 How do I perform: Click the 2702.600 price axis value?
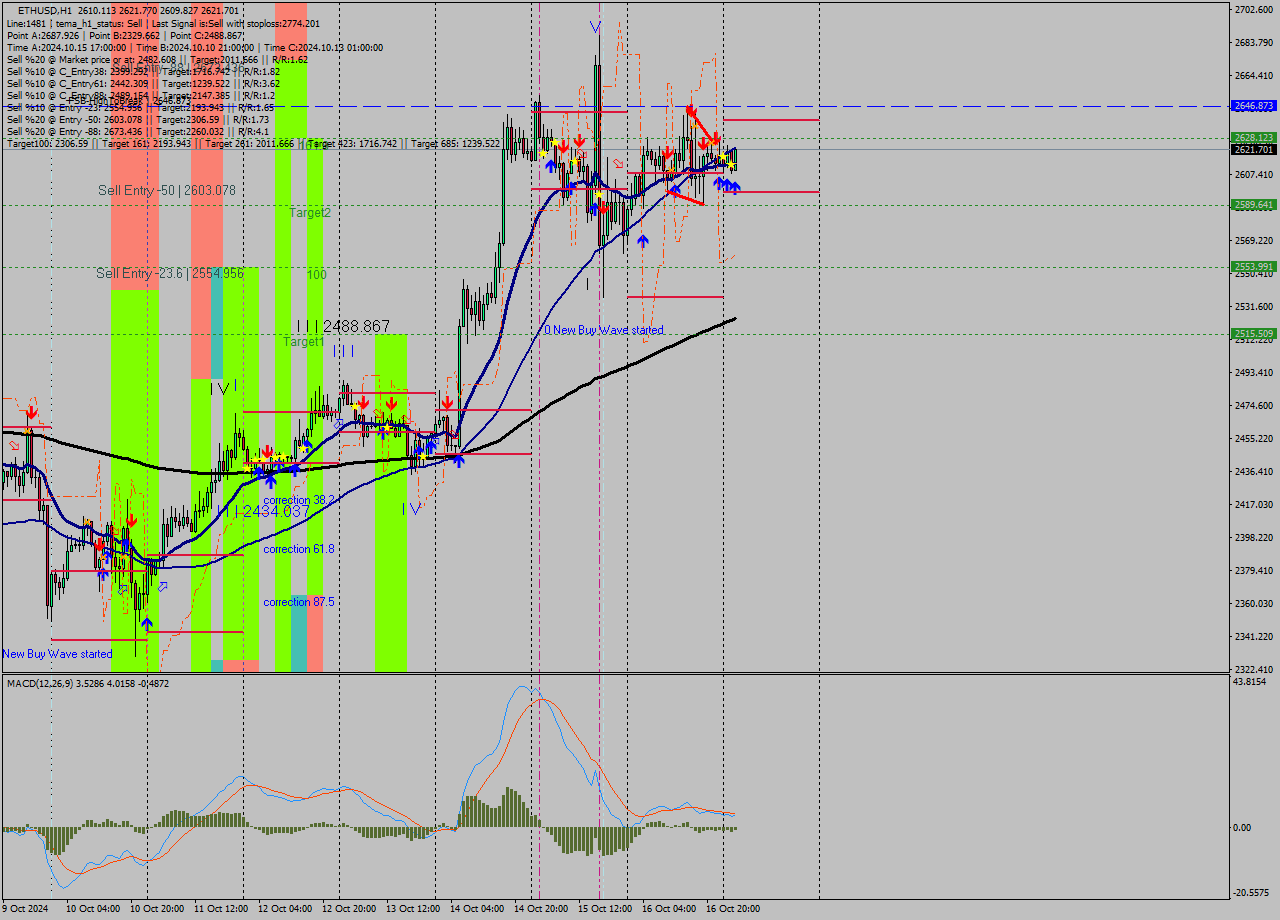[1253, 10]
